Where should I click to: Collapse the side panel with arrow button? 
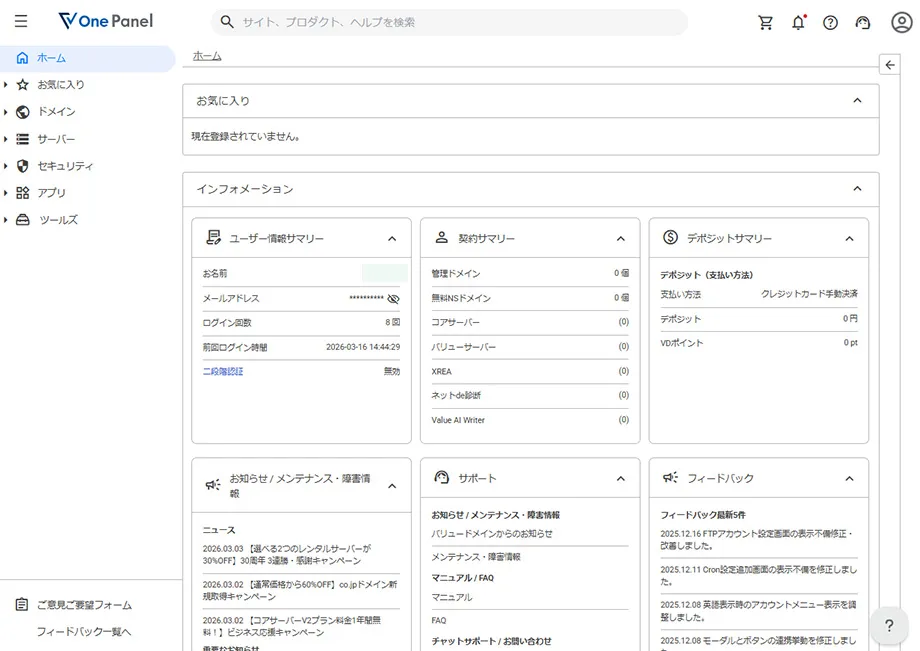(x=889, y=65)
